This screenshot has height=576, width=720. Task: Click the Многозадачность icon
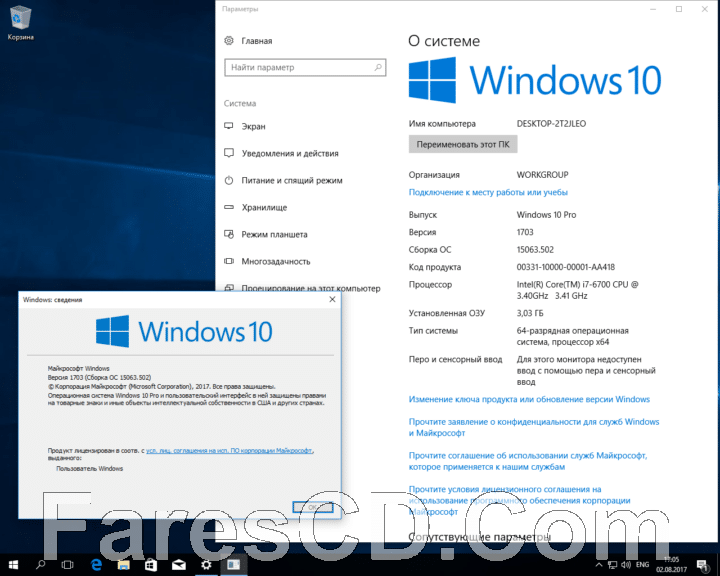(229, 261)
